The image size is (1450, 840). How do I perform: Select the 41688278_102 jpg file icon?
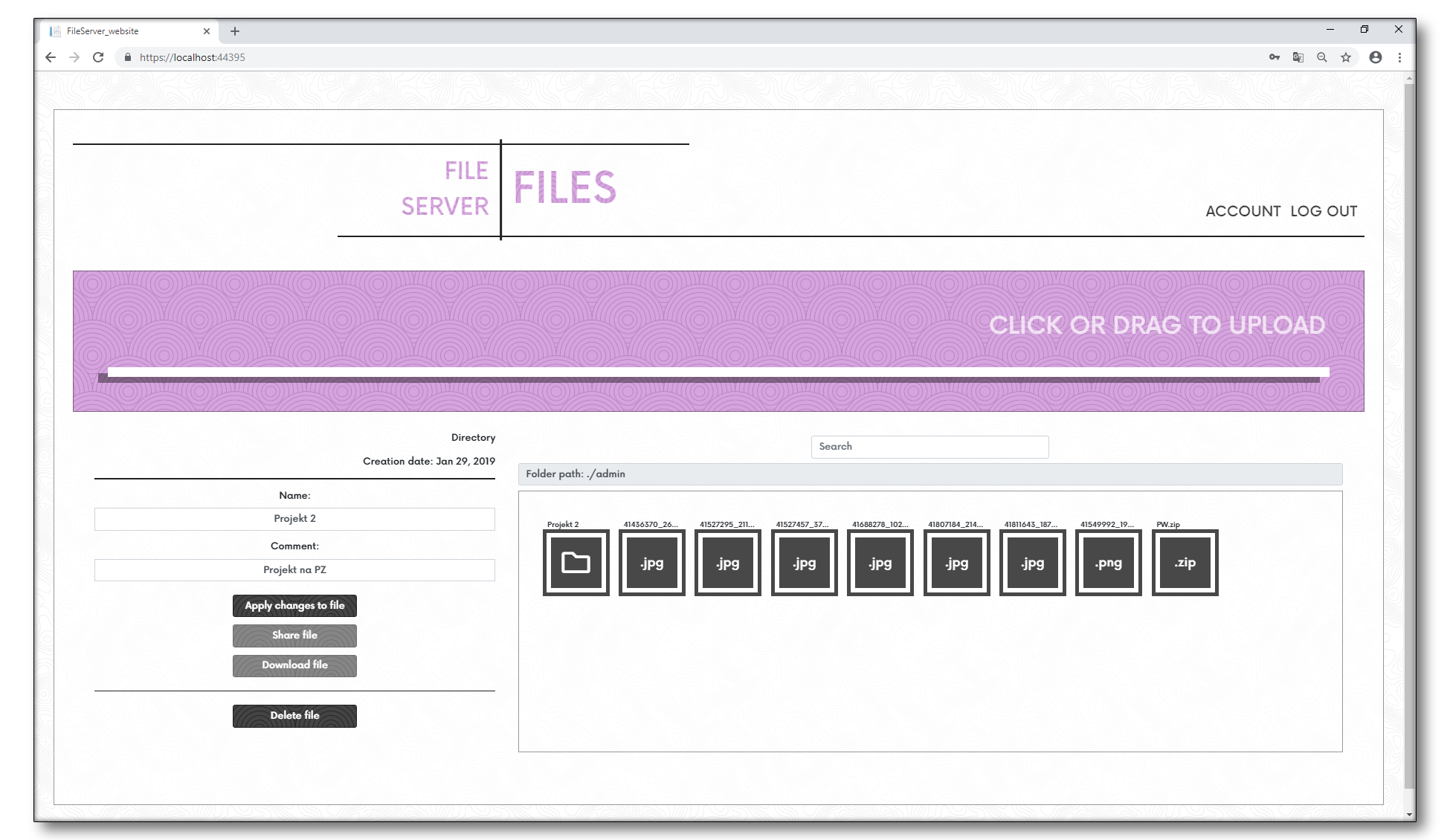(880, 563)
